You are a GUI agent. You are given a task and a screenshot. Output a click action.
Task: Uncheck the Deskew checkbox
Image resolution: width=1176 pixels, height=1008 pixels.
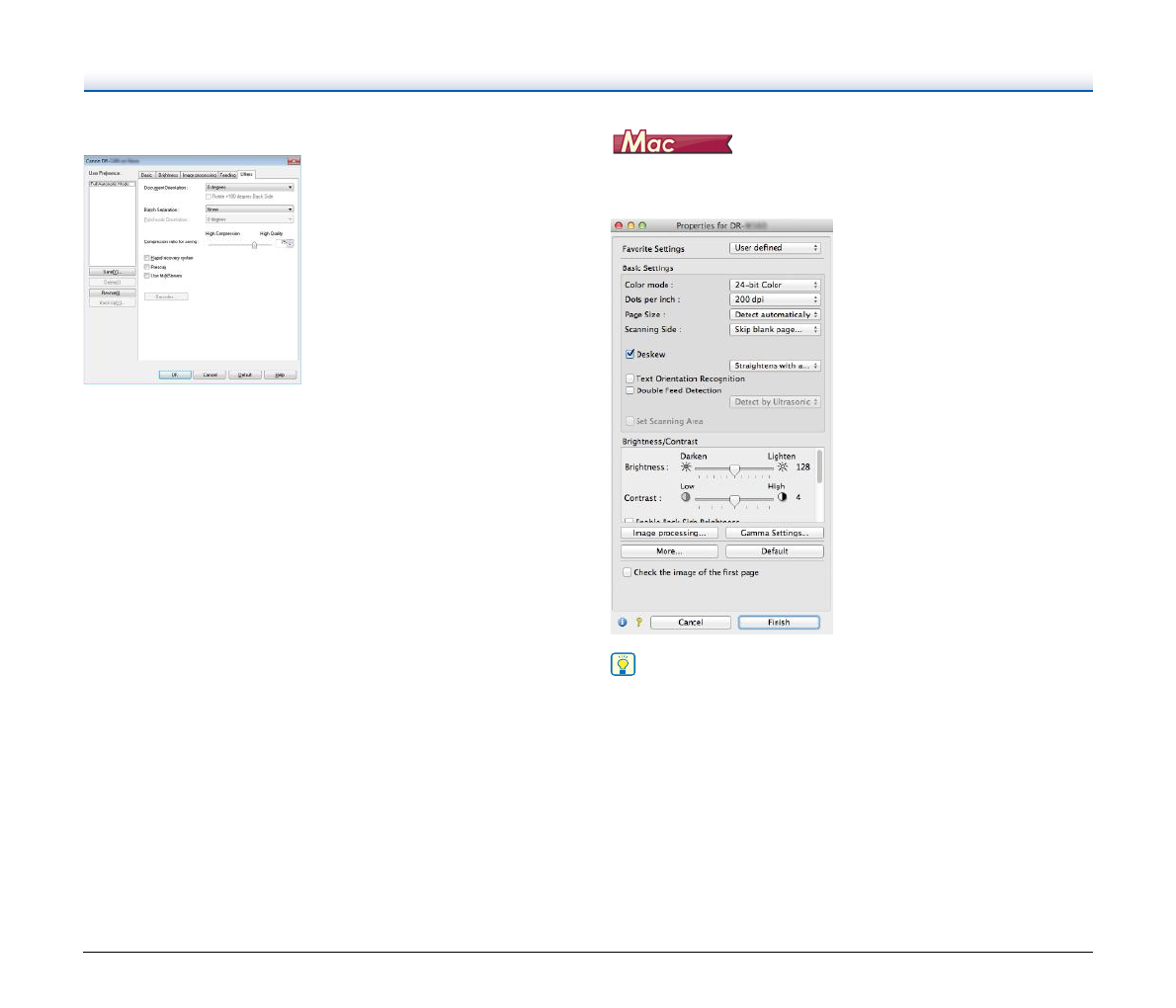pos(630,354)
